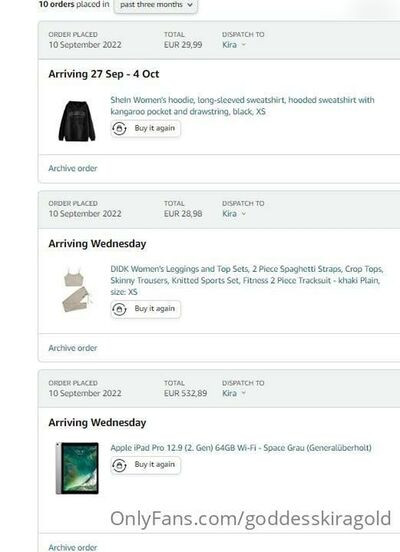The width and height of the screenshot is (400, 552).
Task: Archive the EUR 29,99 hoodie order
Action: coord(73,168)
